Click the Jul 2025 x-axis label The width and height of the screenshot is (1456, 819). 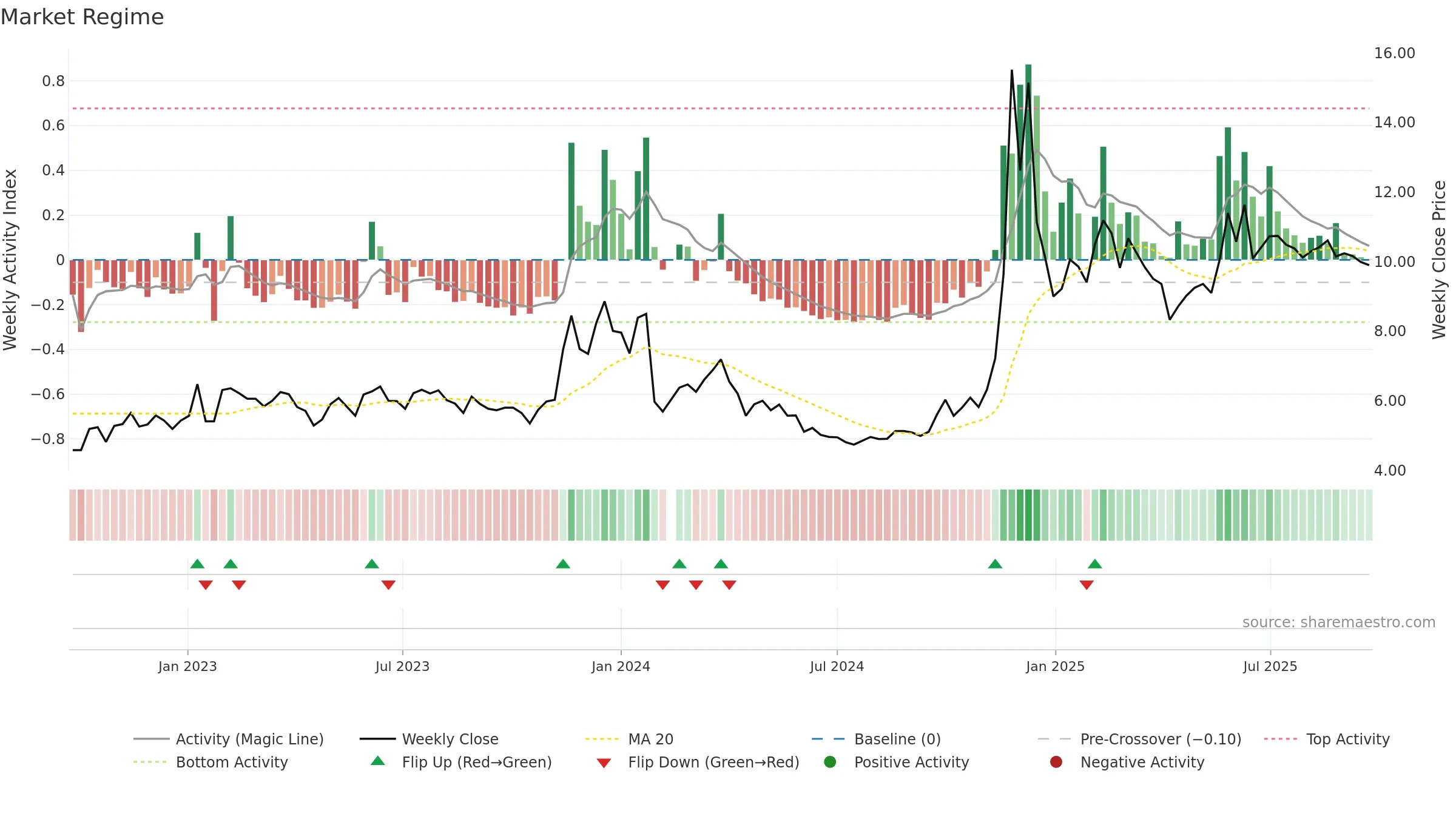tap(1270, 666)
